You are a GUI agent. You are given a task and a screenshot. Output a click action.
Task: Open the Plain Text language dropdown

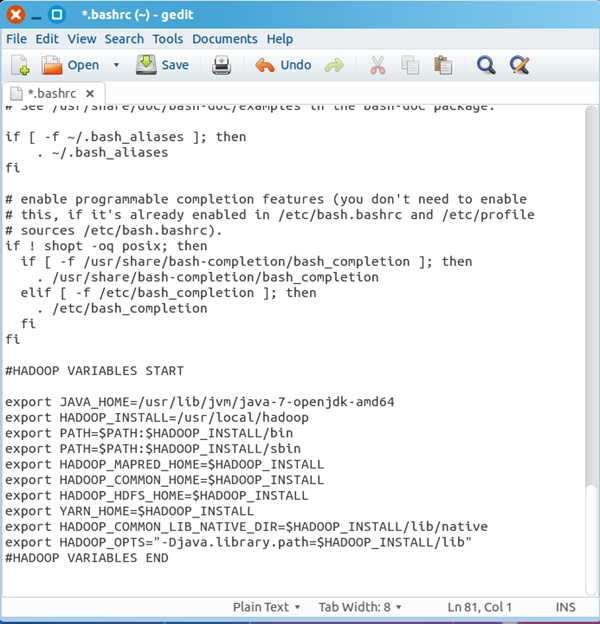coord(266,607)
